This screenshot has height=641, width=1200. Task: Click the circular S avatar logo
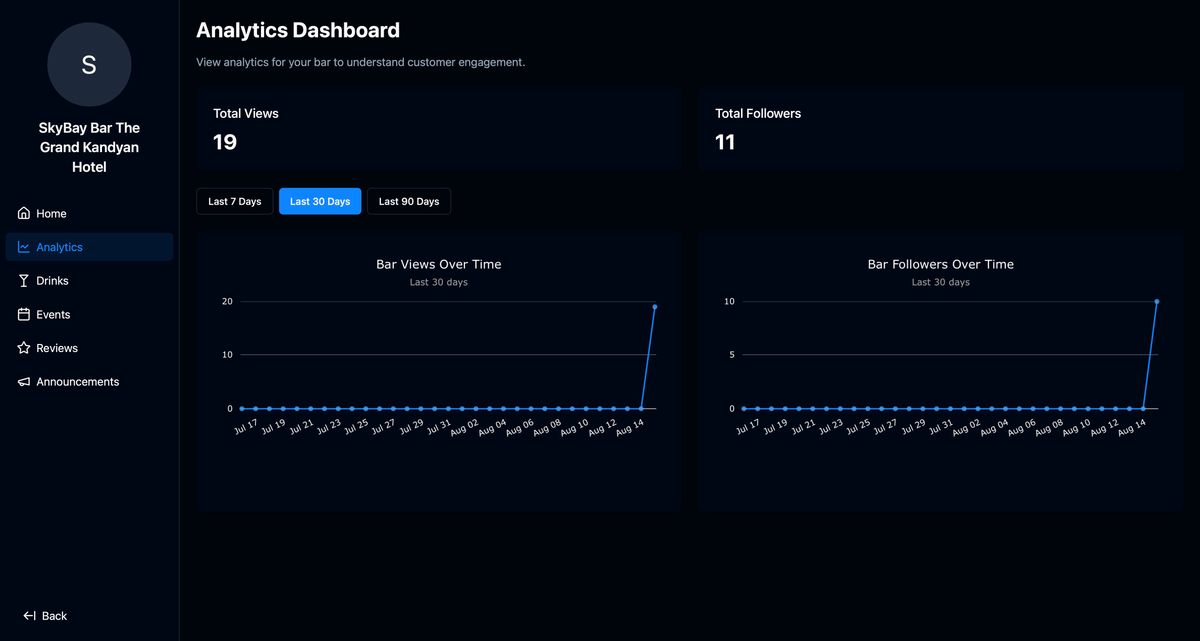(89, 64)
